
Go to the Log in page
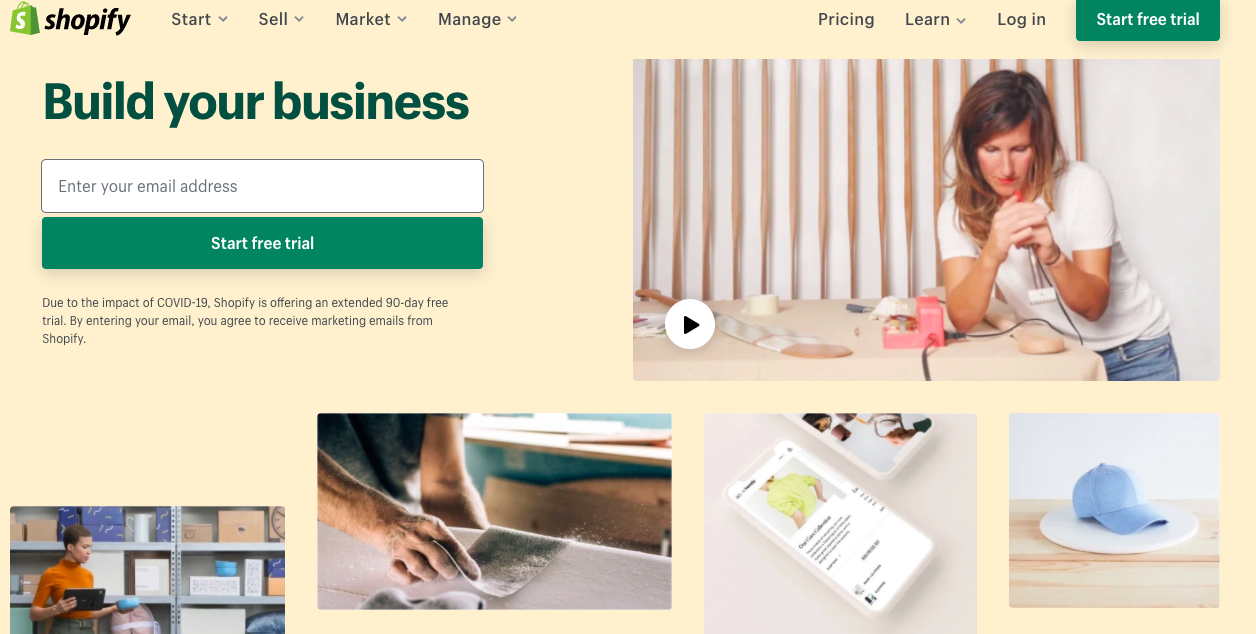click(1021, 19)
